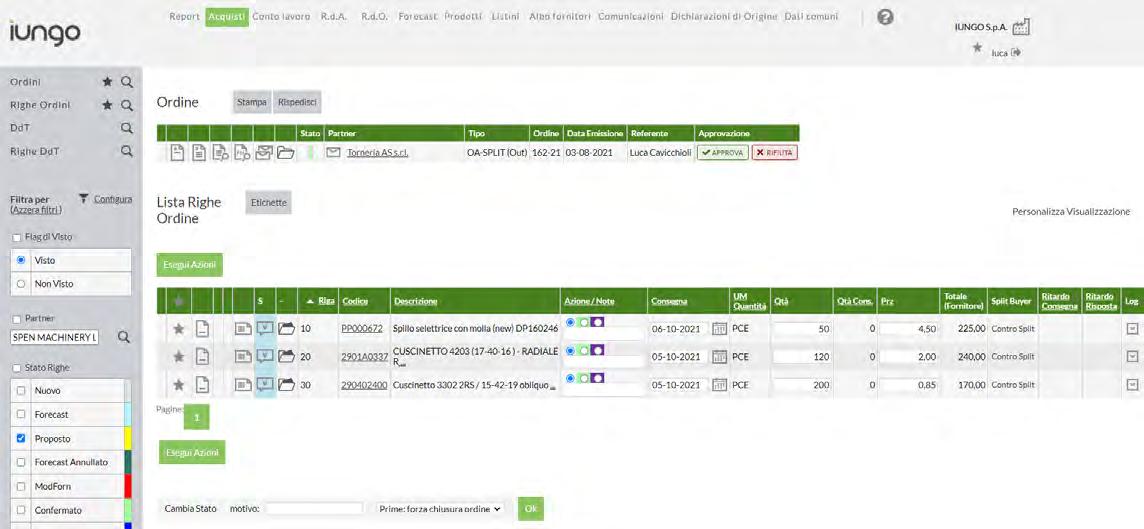Reject the order with the RIFIUTA button
The width and height of the screenshot is (1144, 529).
click(x=775, y=153)
